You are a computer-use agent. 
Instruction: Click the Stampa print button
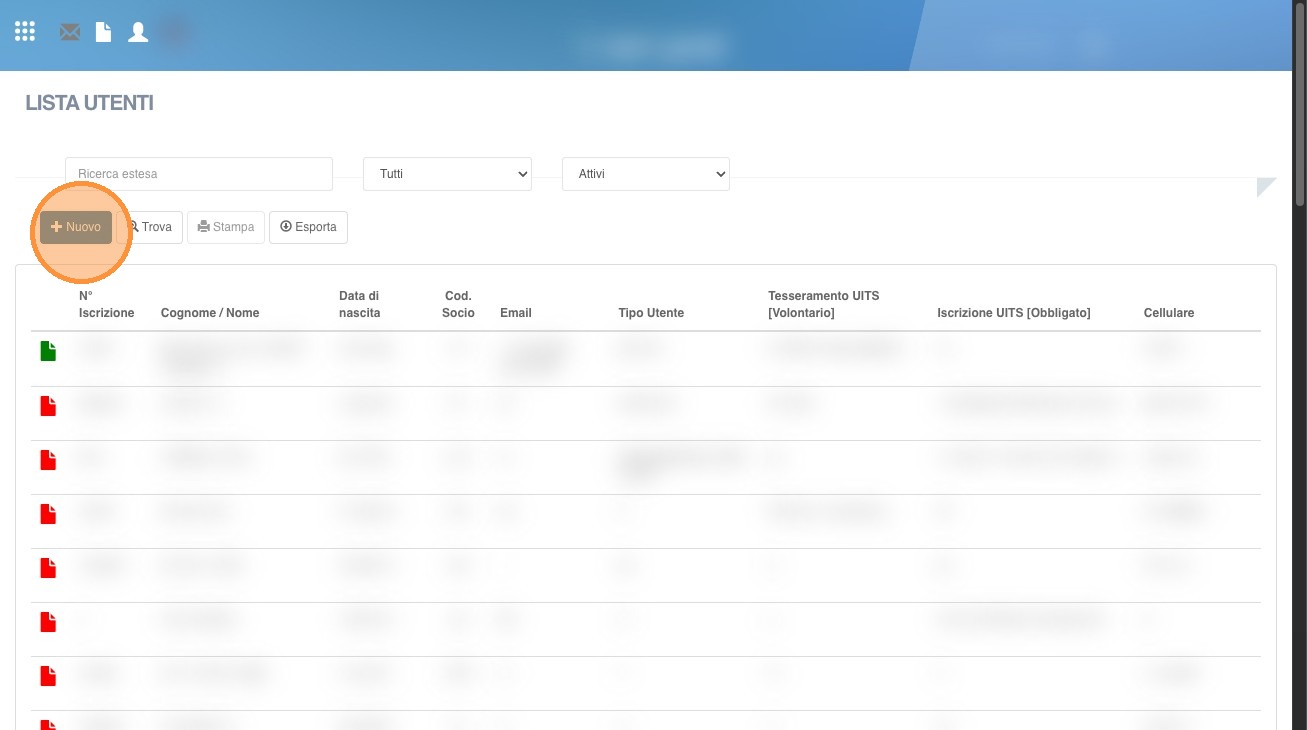pos(226,227)
